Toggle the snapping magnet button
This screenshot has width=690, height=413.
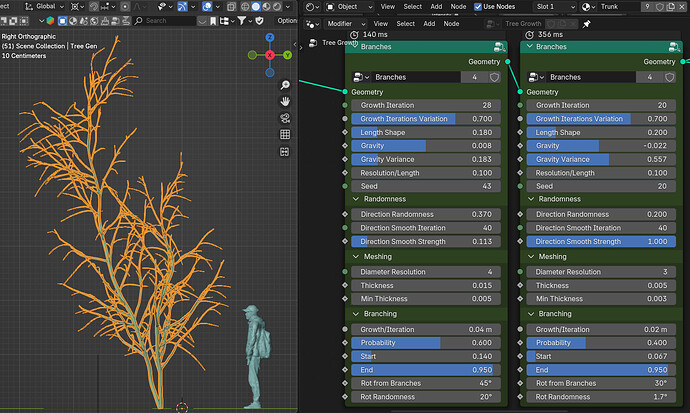click(x=93, y=7)
